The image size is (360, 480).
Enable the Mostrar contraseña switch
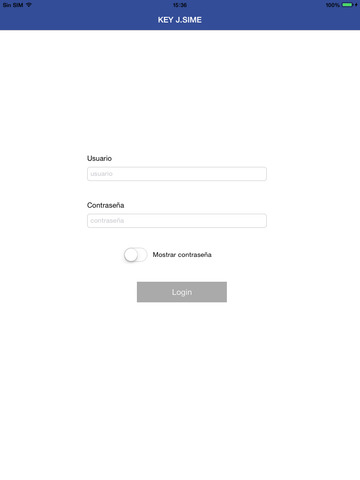pyautogui.click(x=135, y=255)
